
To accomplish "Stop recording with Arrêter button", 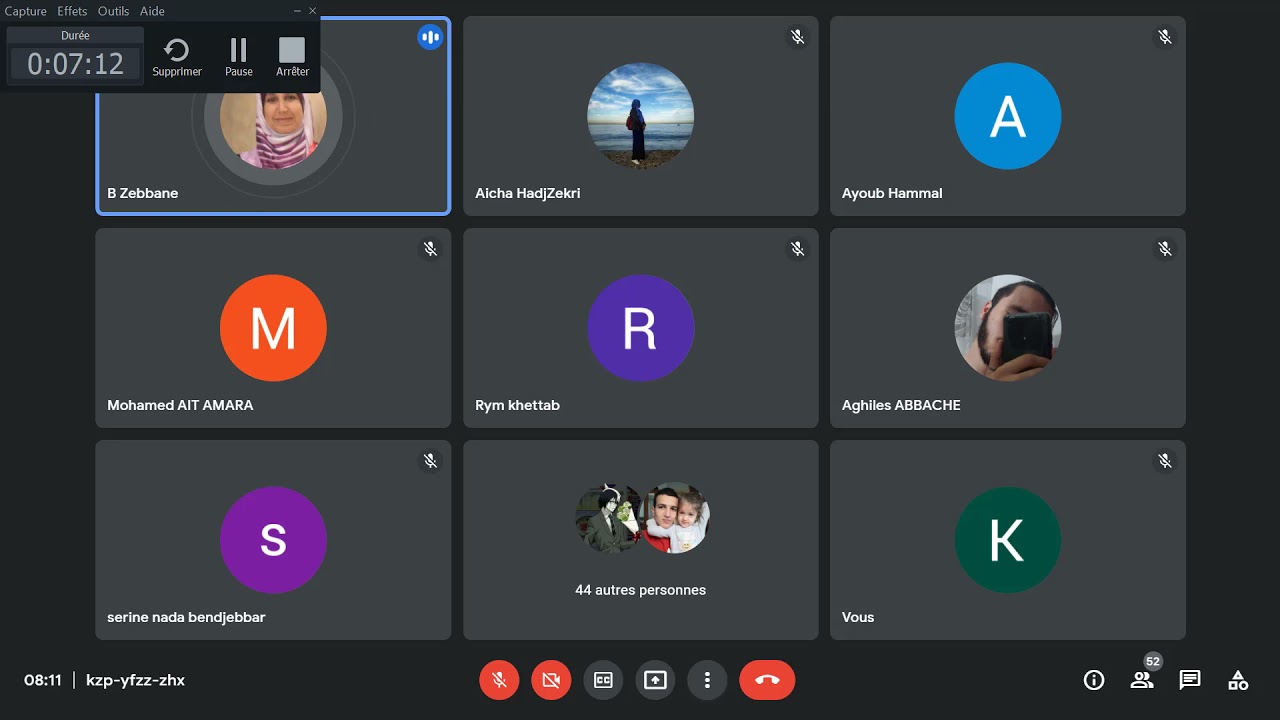I will (292, 57).
